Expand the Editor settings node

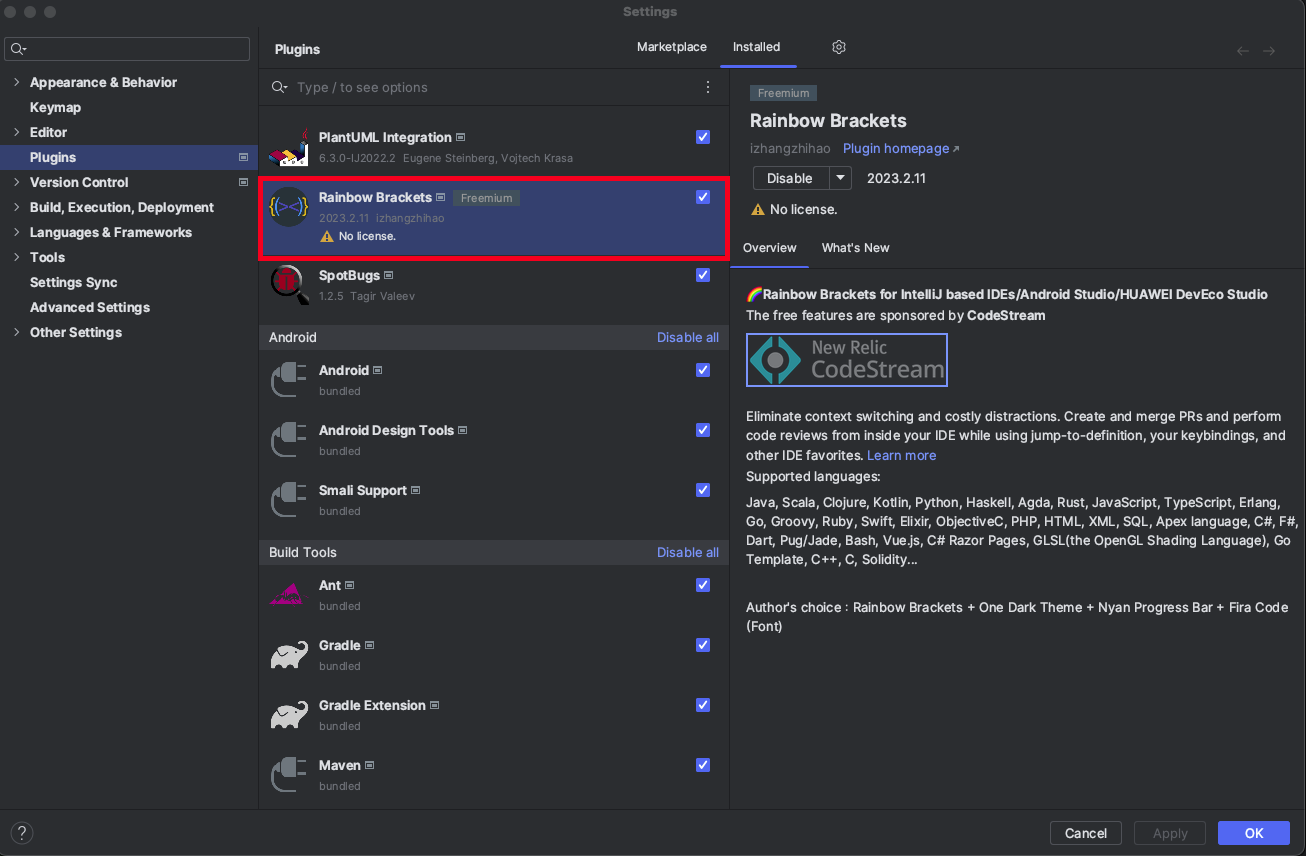point(16,132)
